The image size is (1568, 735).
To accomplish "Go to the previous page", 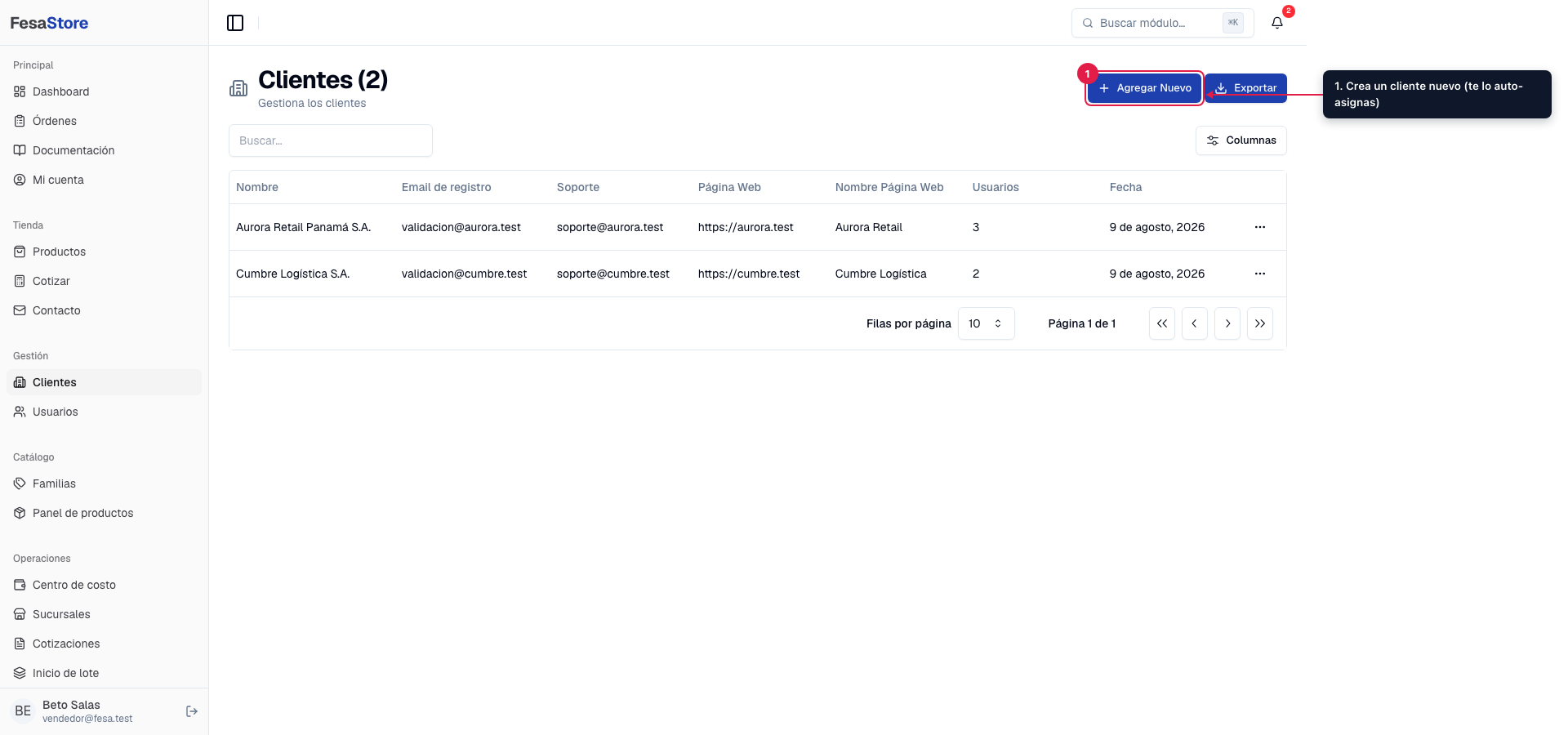I will [1195, 323].
